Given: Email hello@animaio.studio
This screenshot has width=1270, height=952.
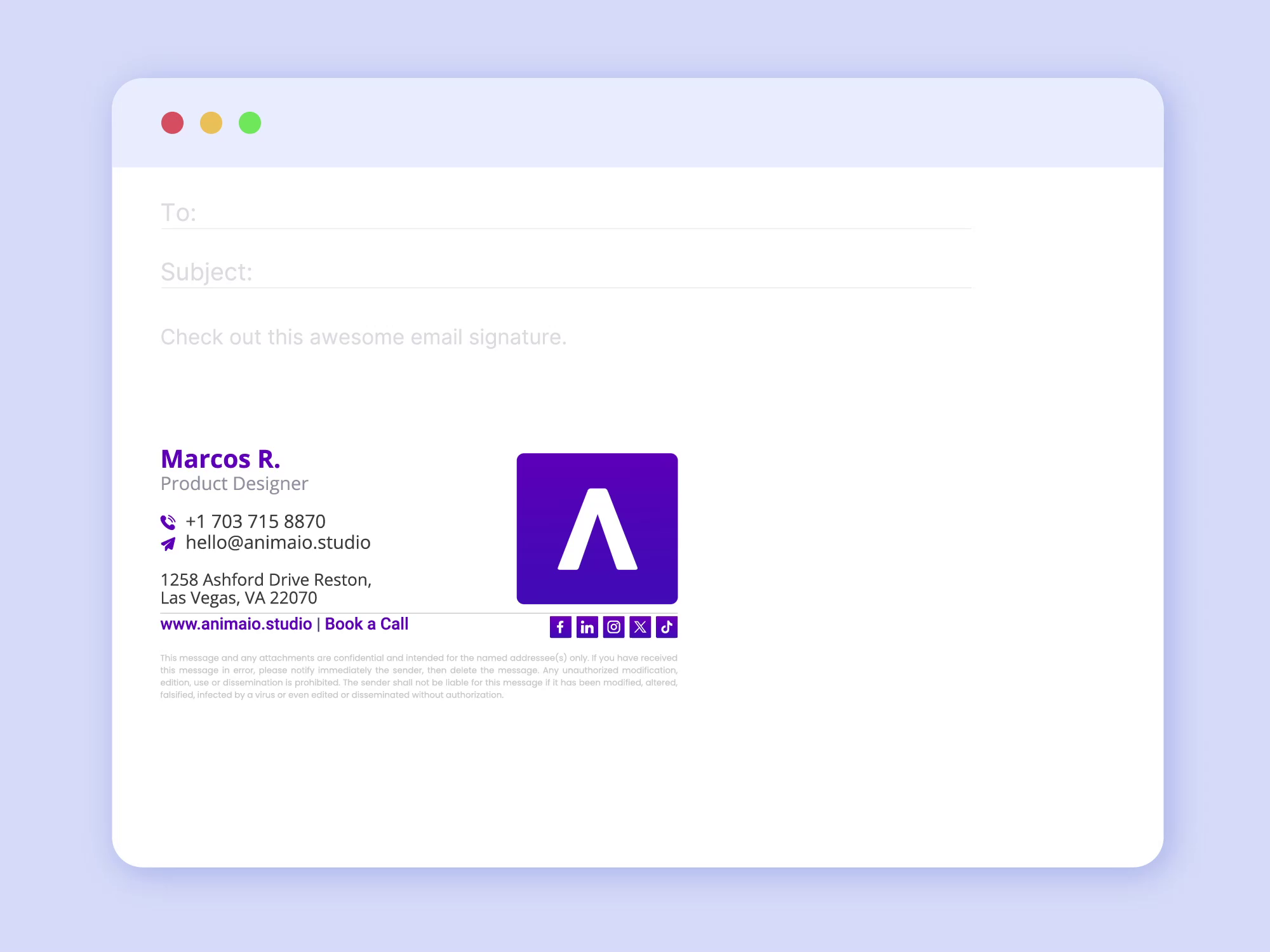Looking at the screenshot, I should point(277,543).
